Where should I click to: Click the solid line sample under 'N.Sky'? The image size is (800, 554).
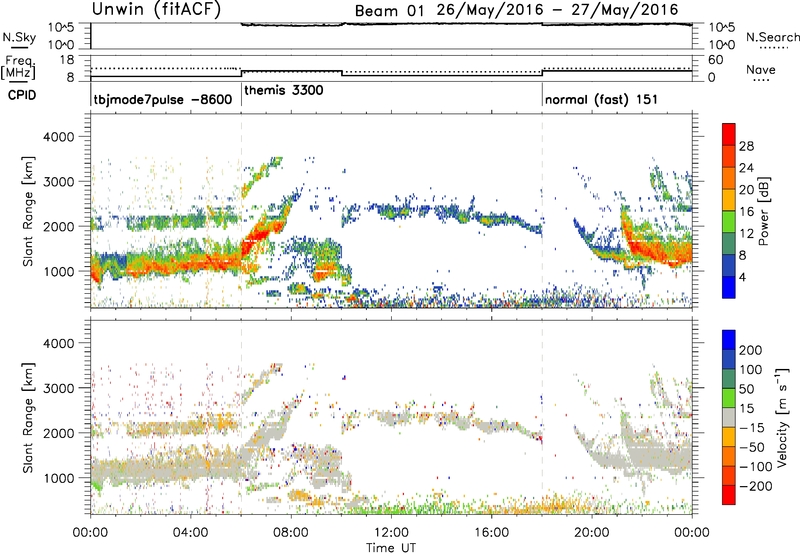pyautogui.click(x=18, y=47)
